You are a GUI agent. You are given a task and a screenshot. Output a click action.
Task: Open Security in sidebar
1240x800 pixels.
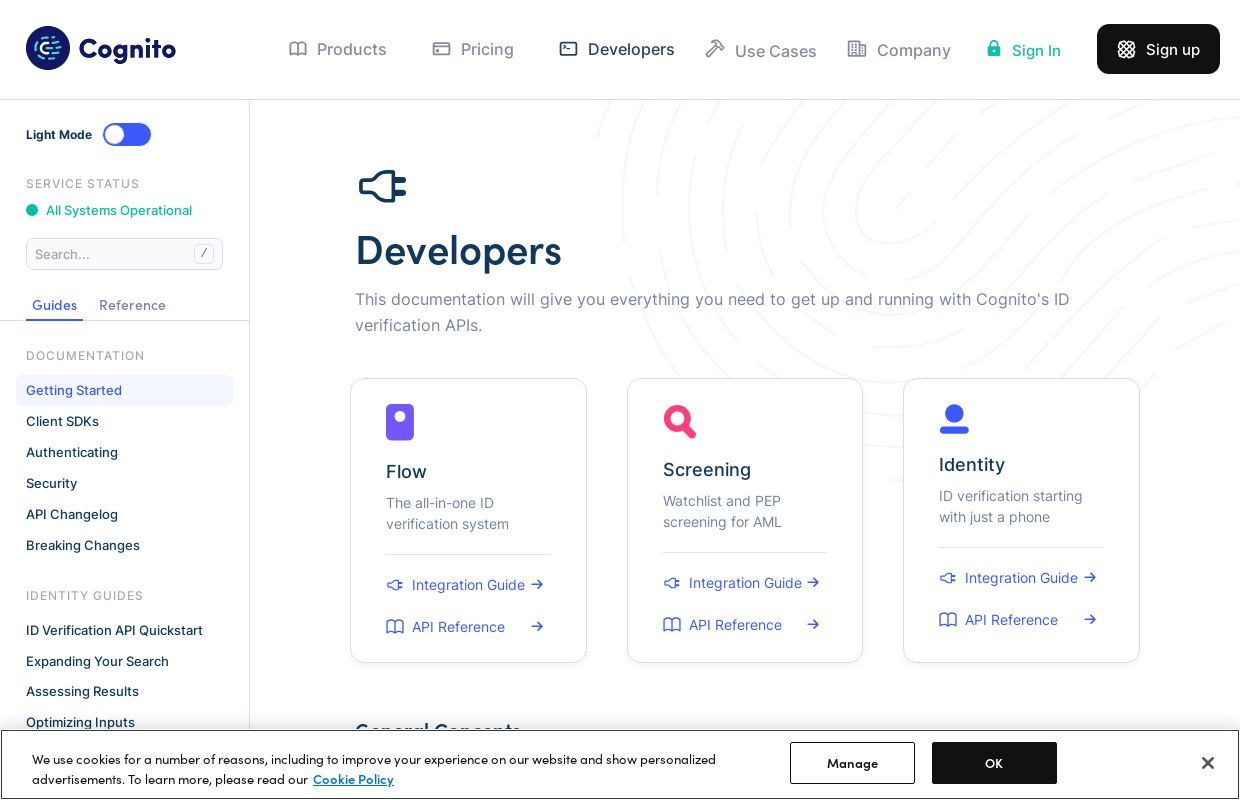[51, 483]
